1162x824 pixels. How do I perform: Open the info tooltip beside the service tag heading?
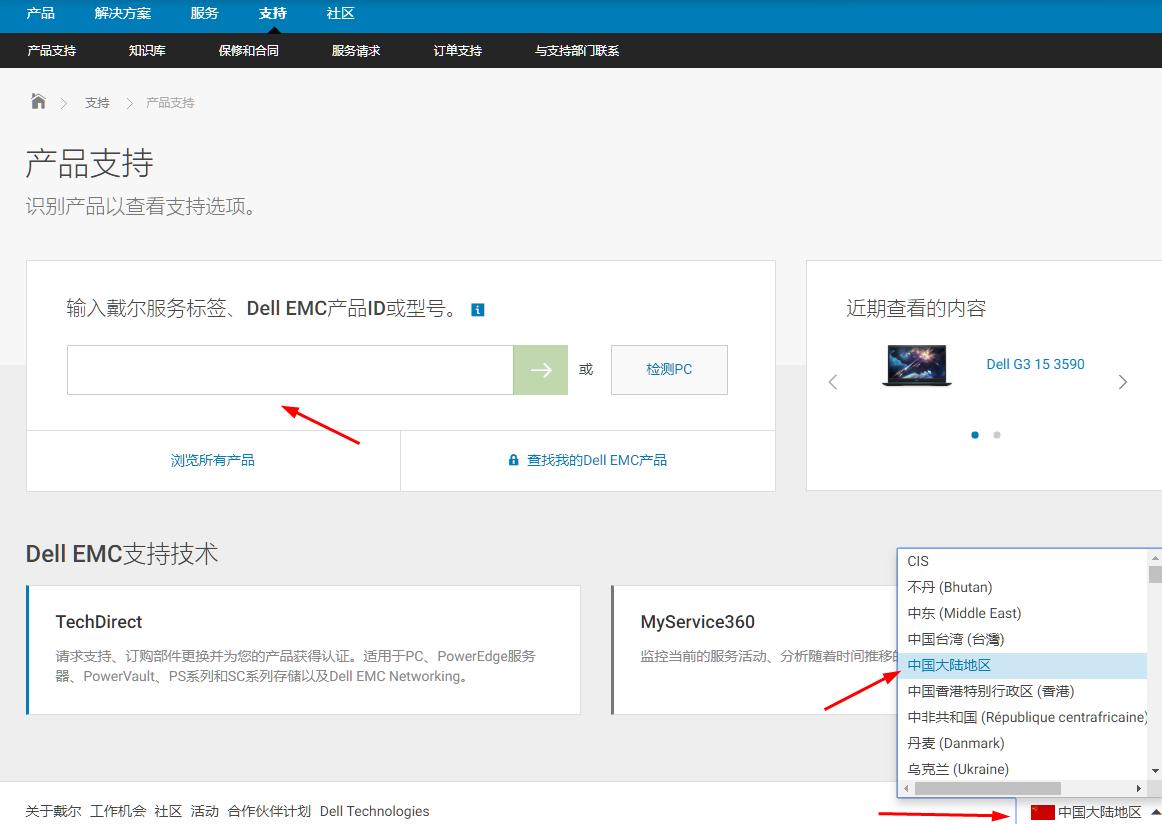[x=478, y=309]
